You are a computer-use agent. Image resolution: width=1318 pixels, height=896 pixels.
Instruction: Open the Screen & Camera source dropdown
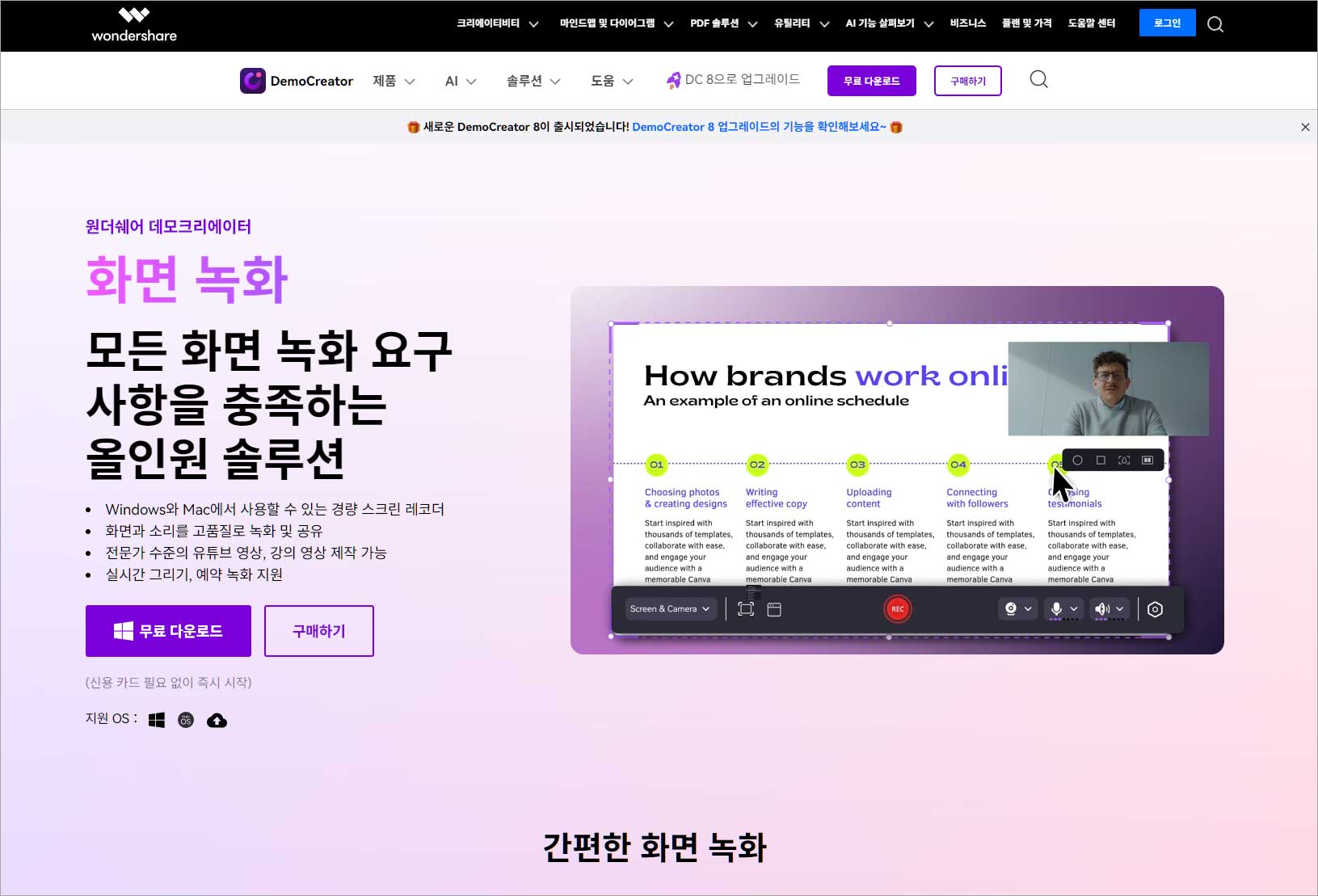[671, 608]
